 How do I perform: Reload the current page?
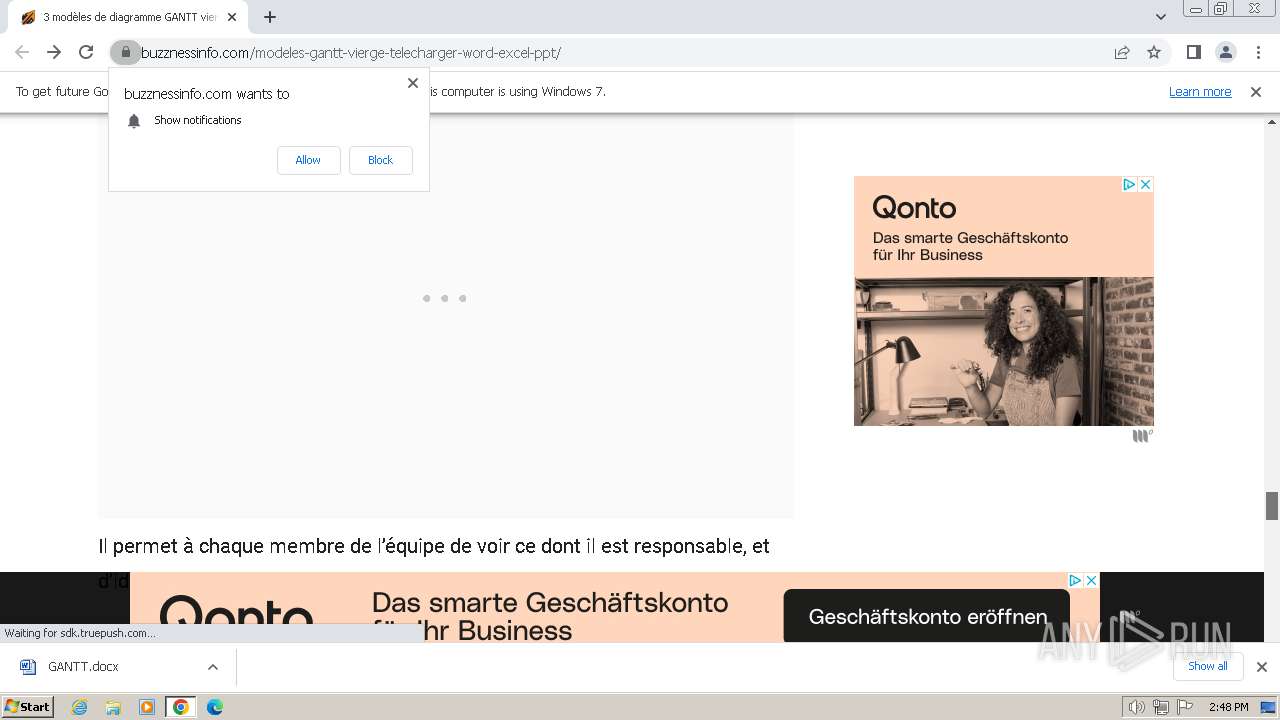(x=86, y=52)
